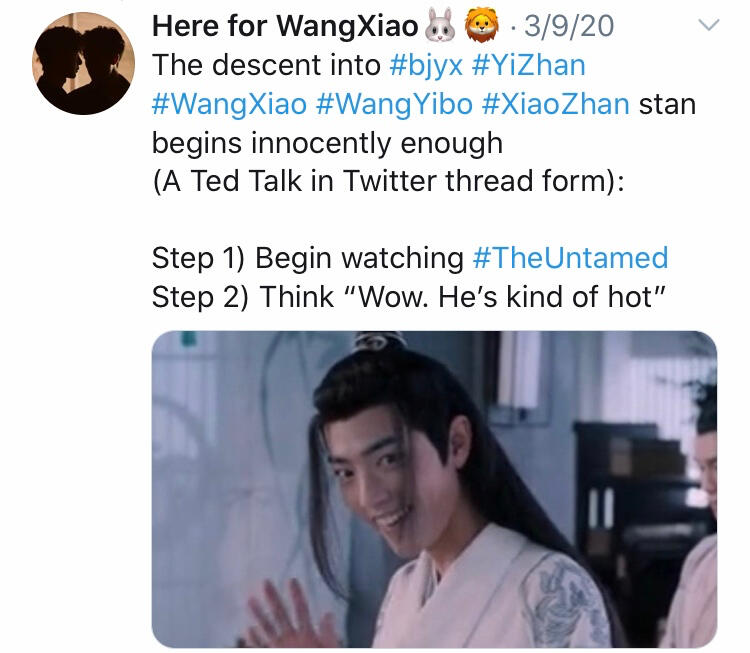Click the "A Ted Talk in Twitter thread form" line

point(388,181)
